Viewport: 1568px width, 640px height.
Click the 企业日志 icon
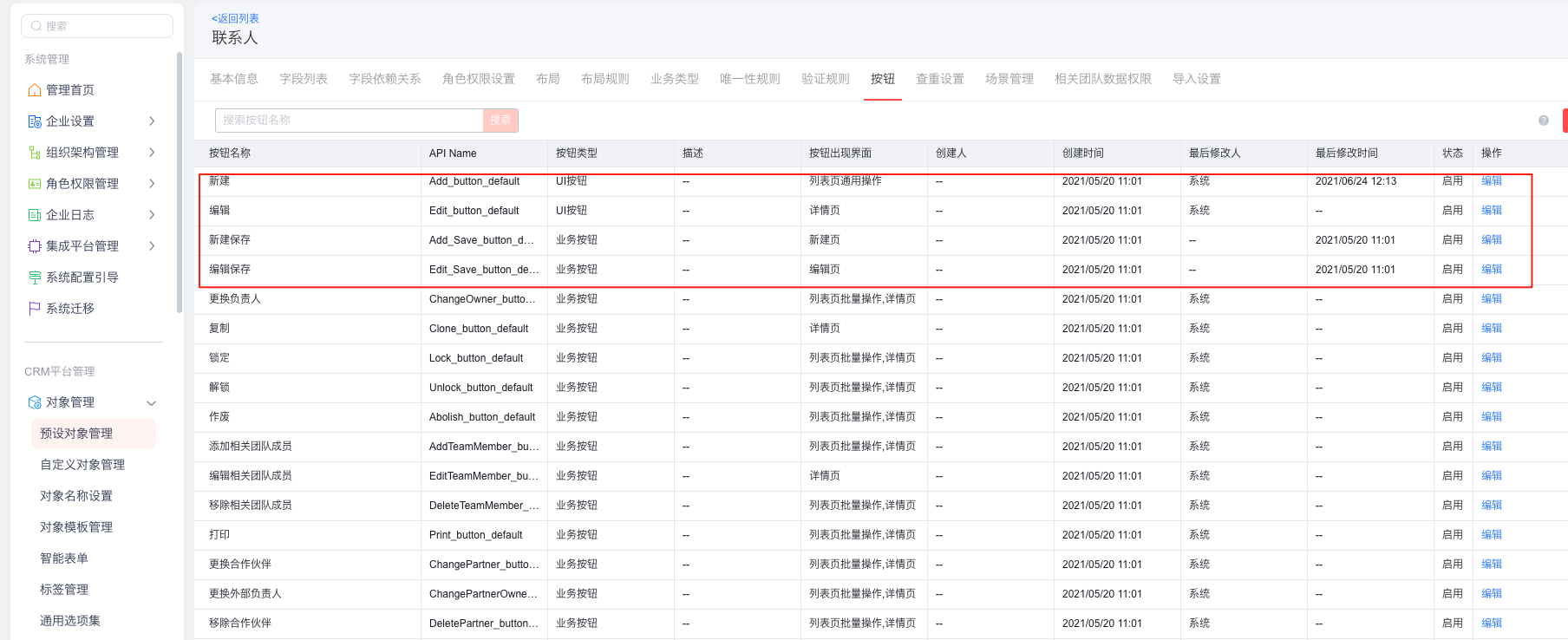[x=35, y=215]
